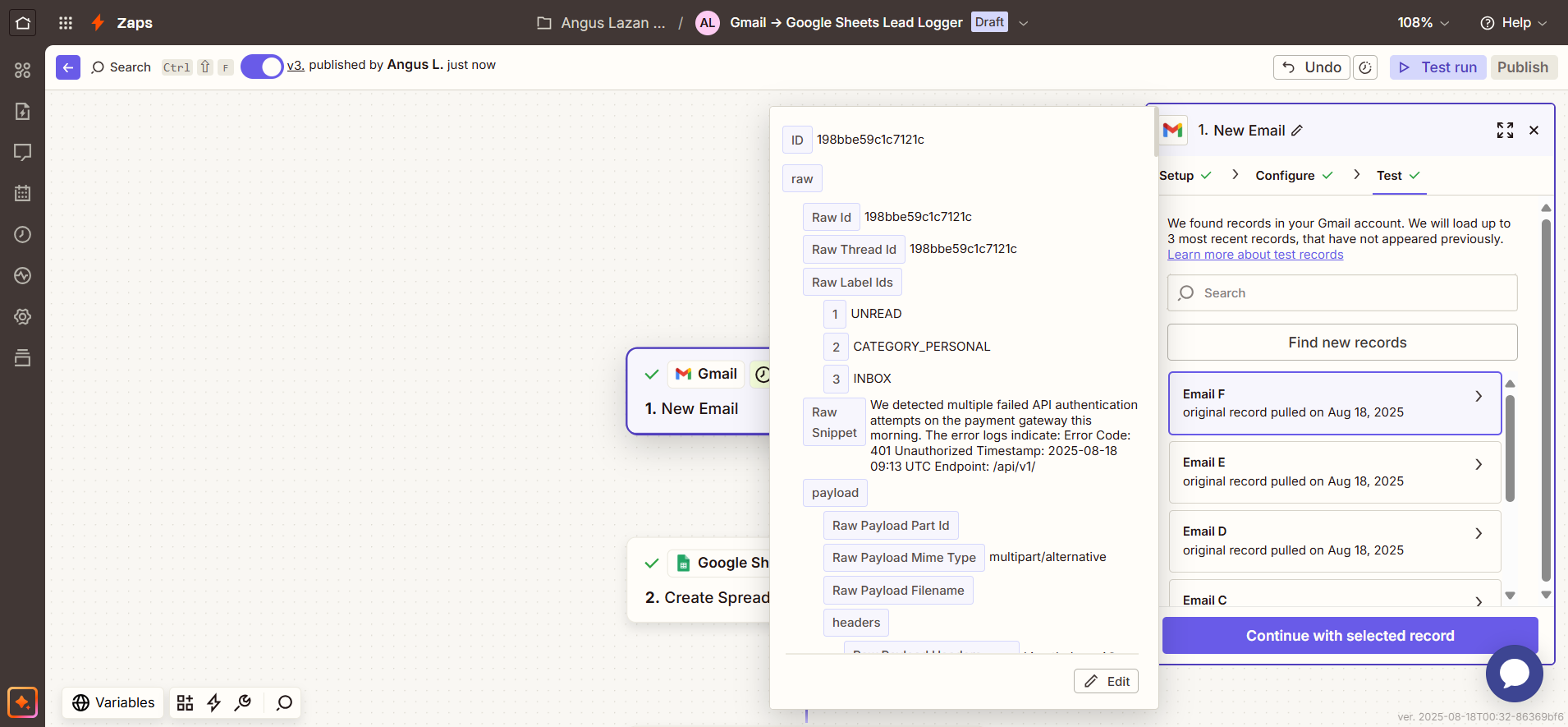This screenshot has width=1568, height=727.
Task: Open the settings gear icon in sidebar
Action: 22,317
